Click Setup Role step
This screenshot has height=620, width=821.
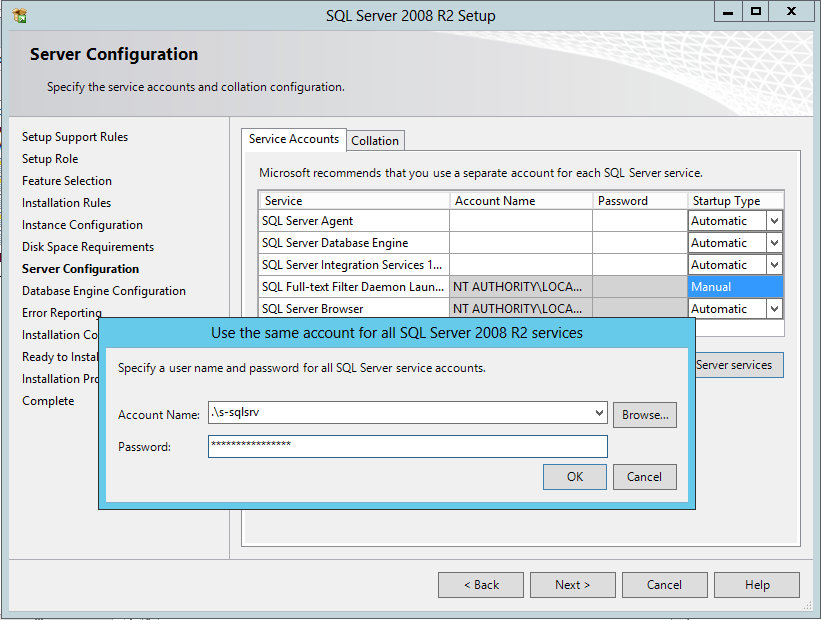pyautogui.click(x=50, y=159)
